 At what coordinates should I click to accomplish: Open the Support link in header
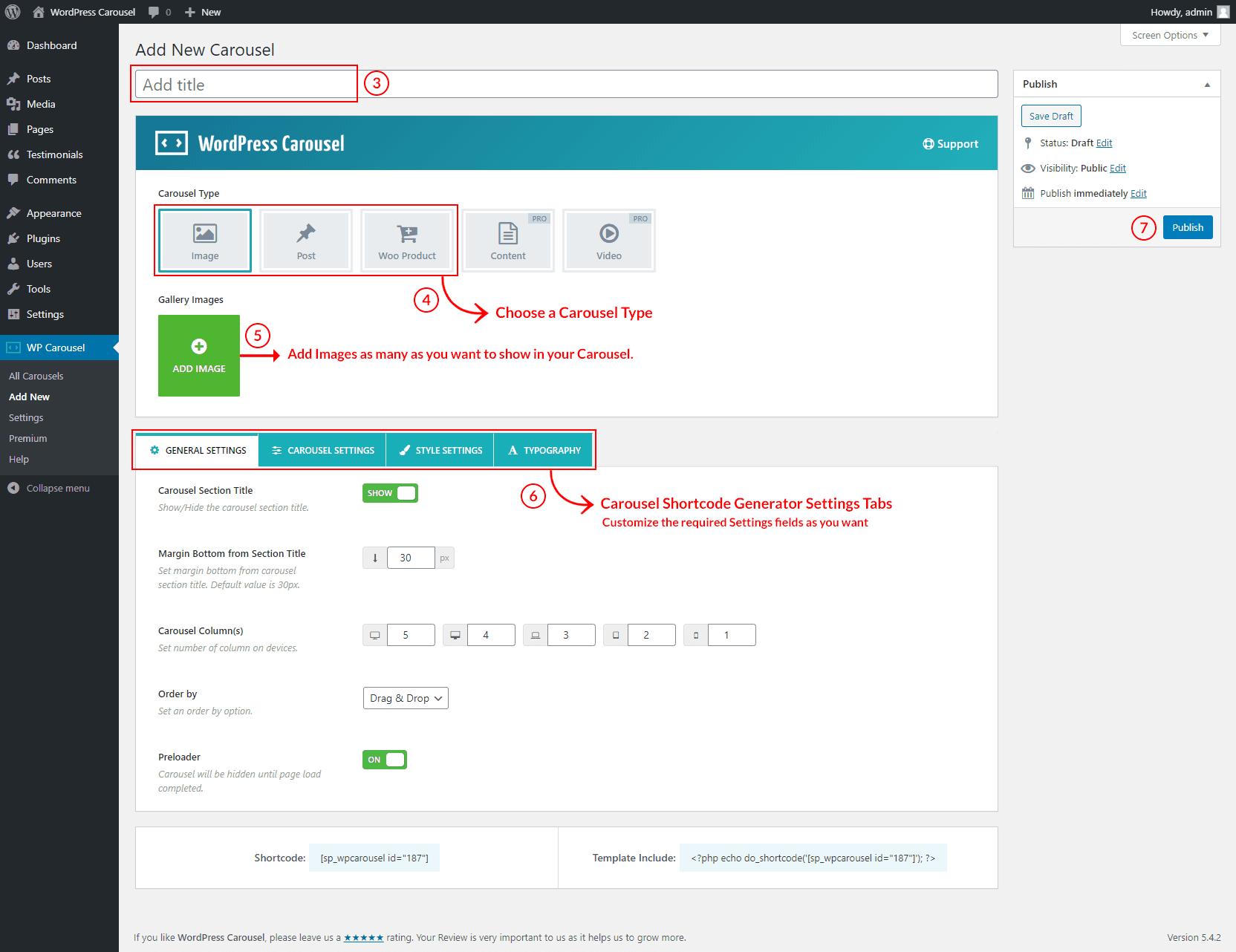pyautogui.click(x=950, y=144)
